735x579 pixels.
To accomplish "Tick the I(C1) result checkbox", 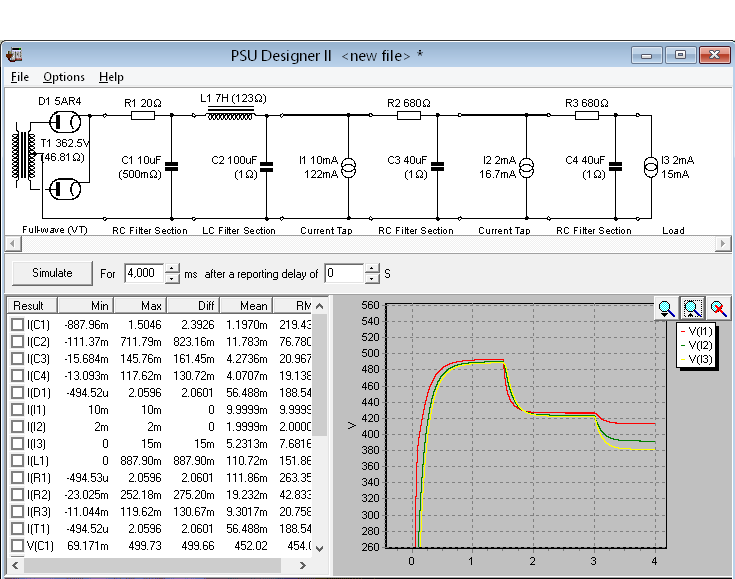I will [17, 324].
